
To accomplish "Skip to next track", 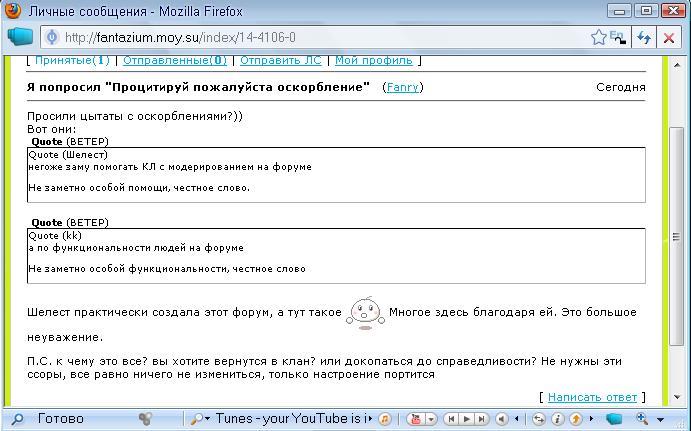I will tap(482, 419).
